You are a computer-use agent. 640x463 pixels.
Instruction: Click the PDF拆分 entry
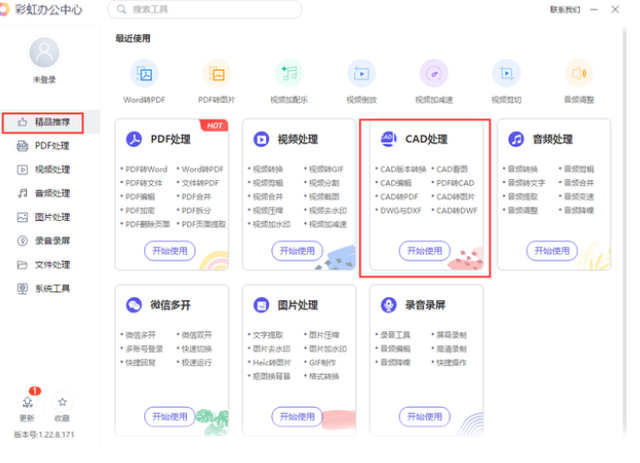point(196,211)
